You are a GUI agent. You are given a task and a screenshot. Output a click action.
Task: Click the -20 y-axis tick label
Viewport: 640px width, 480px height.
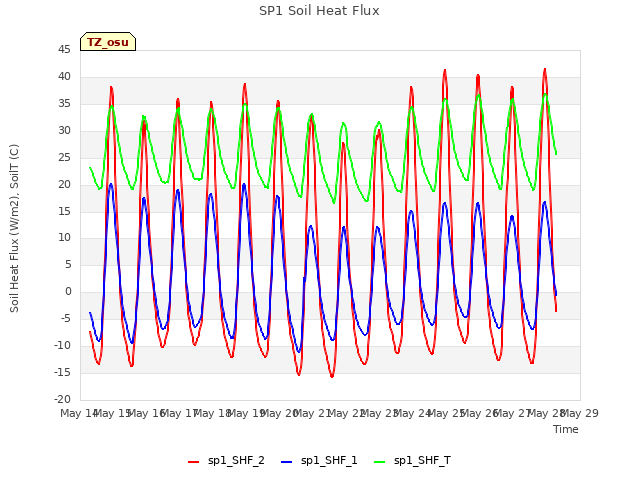coord(62,399)
